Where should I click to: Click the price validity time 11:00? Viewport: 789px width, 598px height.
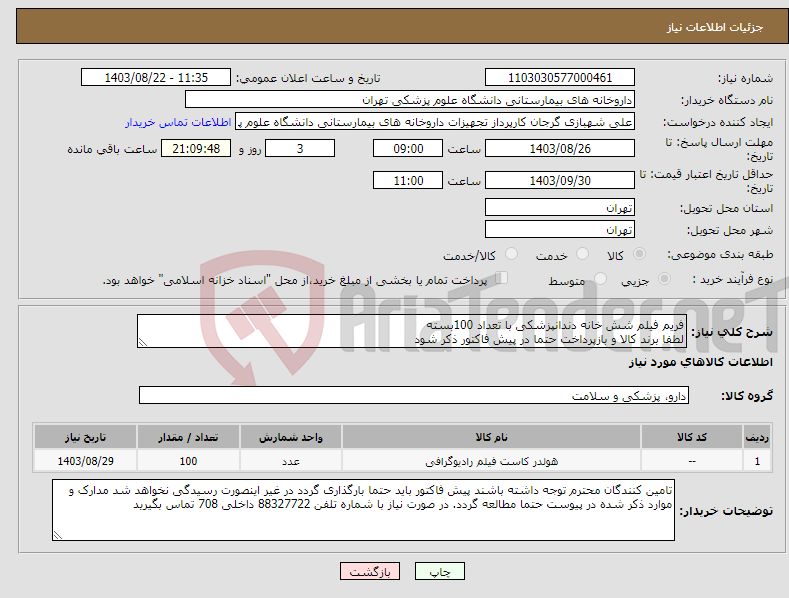click(x=408, y=180)
